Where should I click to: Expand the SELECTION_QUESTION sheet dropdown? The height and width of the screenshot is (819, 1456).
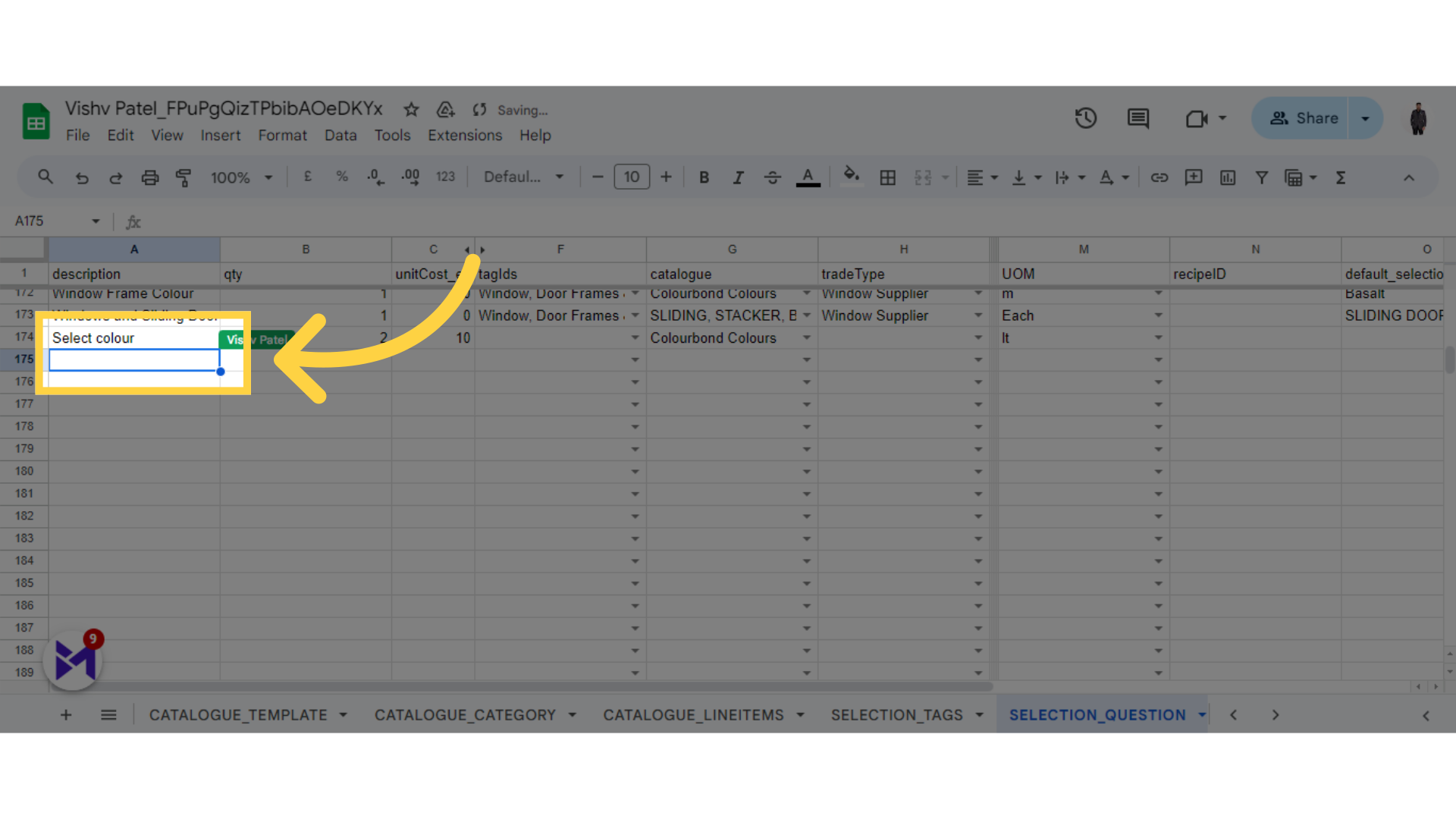(1200, 714)
